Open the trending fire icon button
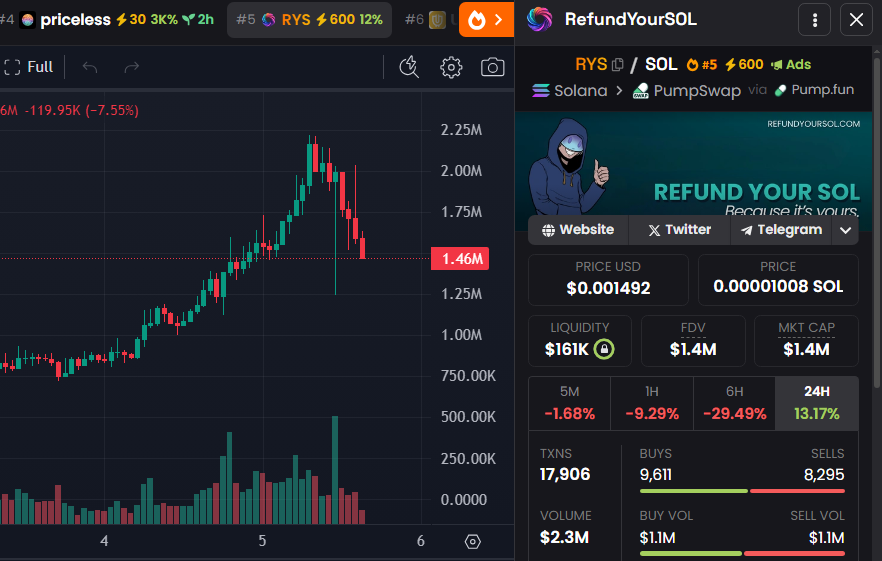 click(x=487, y=20)
